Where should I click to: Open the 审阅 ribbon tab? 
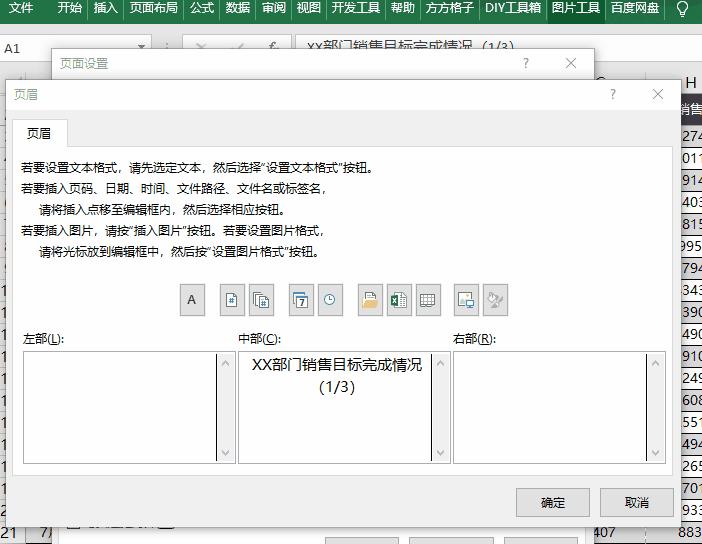274,8
